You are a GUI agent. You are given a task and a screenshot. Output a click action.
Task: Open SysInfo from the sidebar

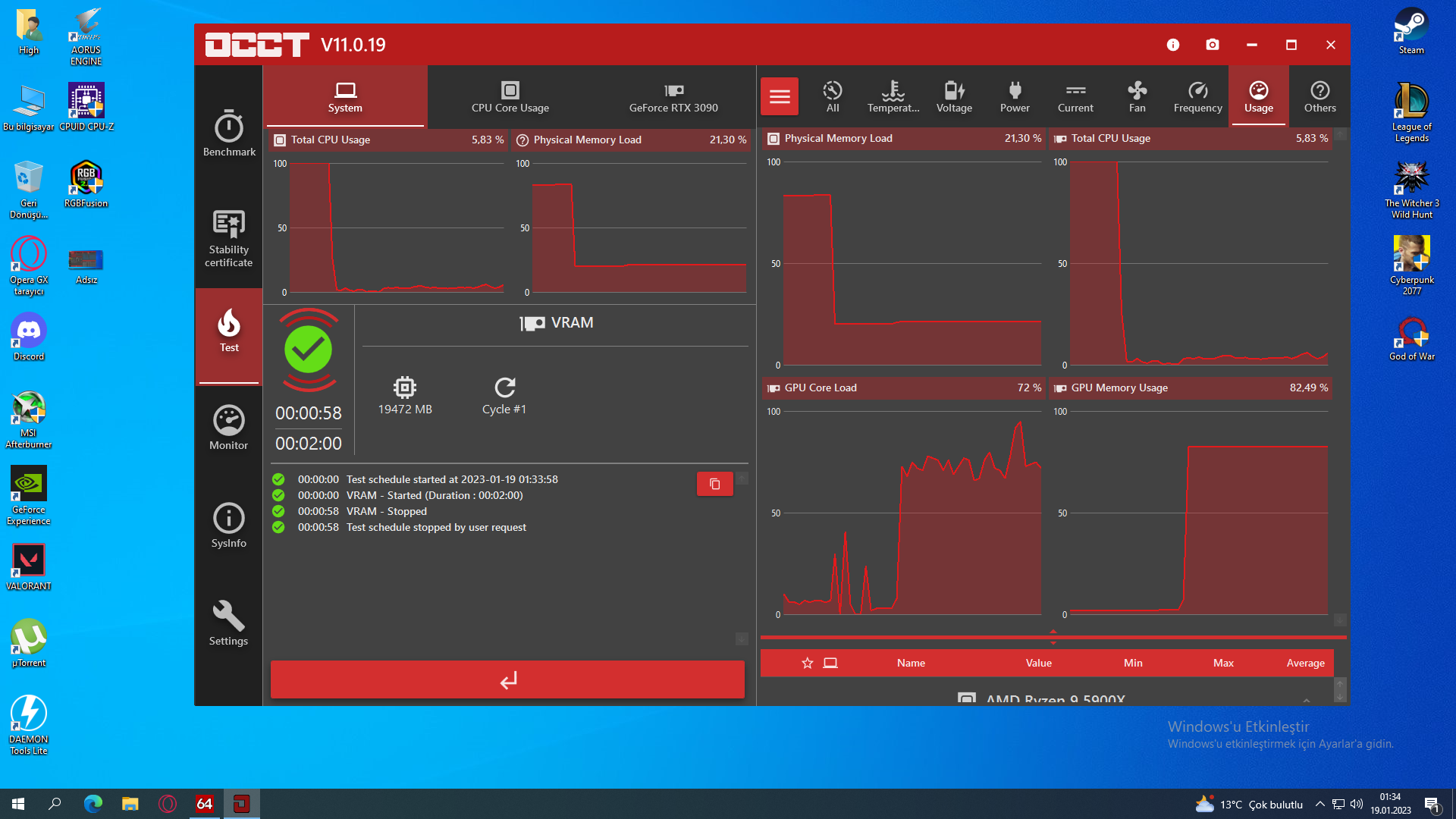[x=228, y=525]
